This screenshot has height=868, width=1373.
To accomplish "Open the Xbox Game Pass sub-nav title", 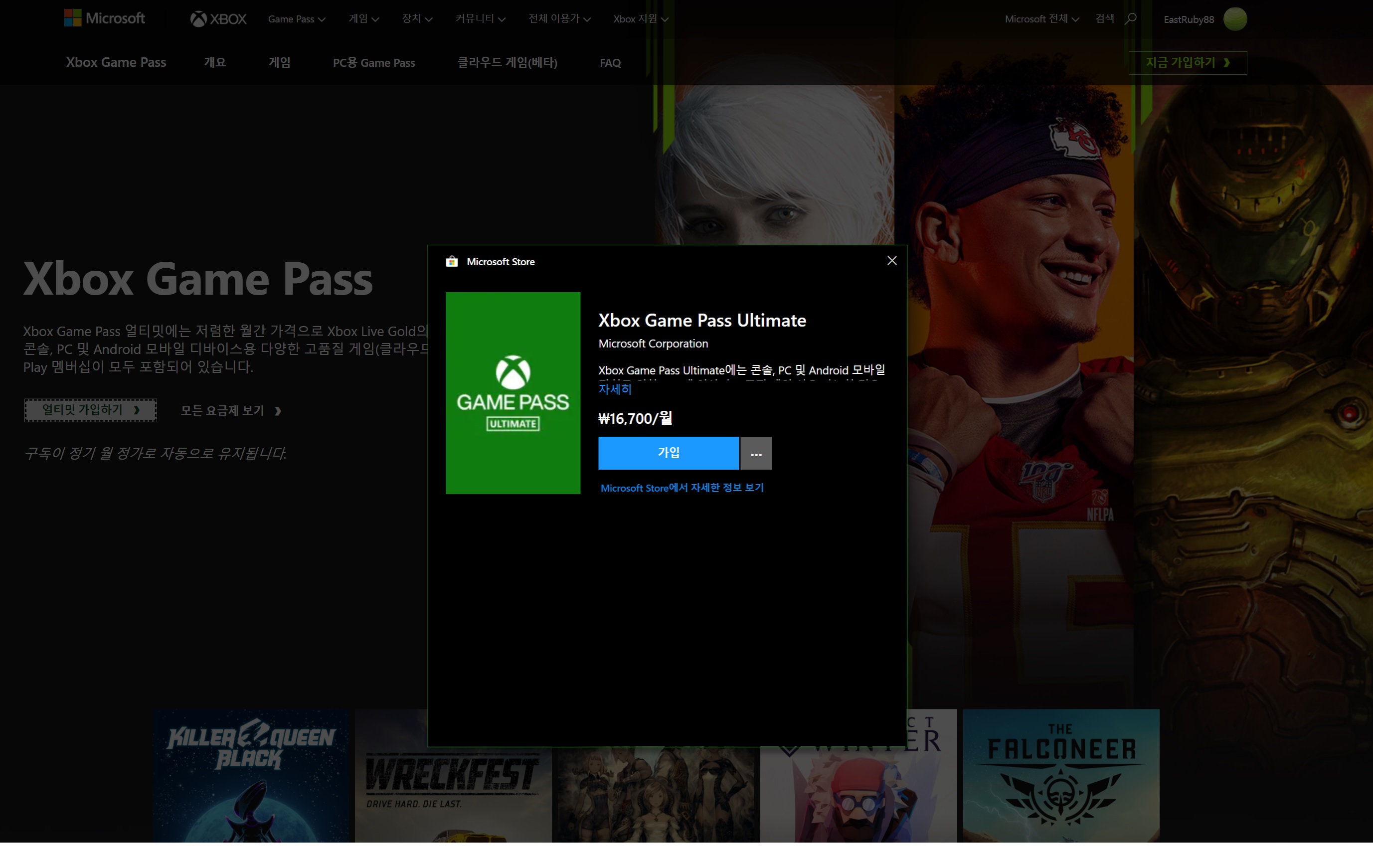I will 116,62.
